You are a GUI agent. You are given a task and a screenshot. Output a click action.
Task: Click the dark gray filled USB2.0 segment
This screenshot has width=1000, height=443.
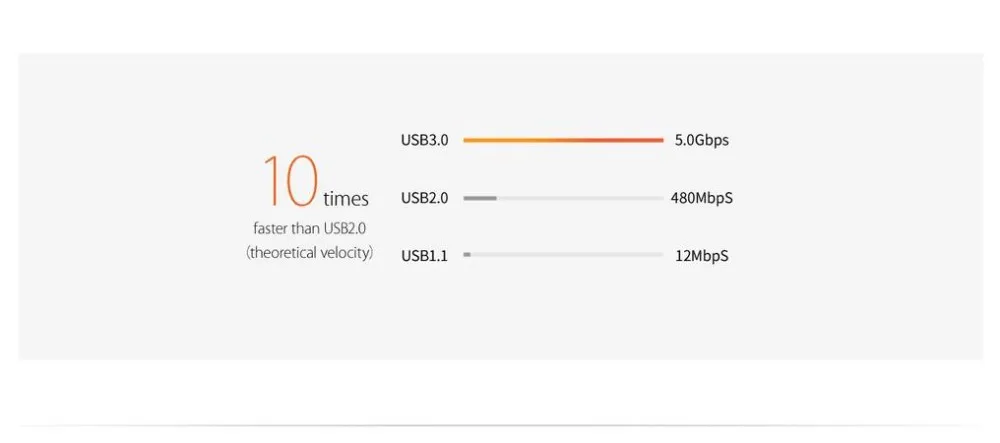480,198
